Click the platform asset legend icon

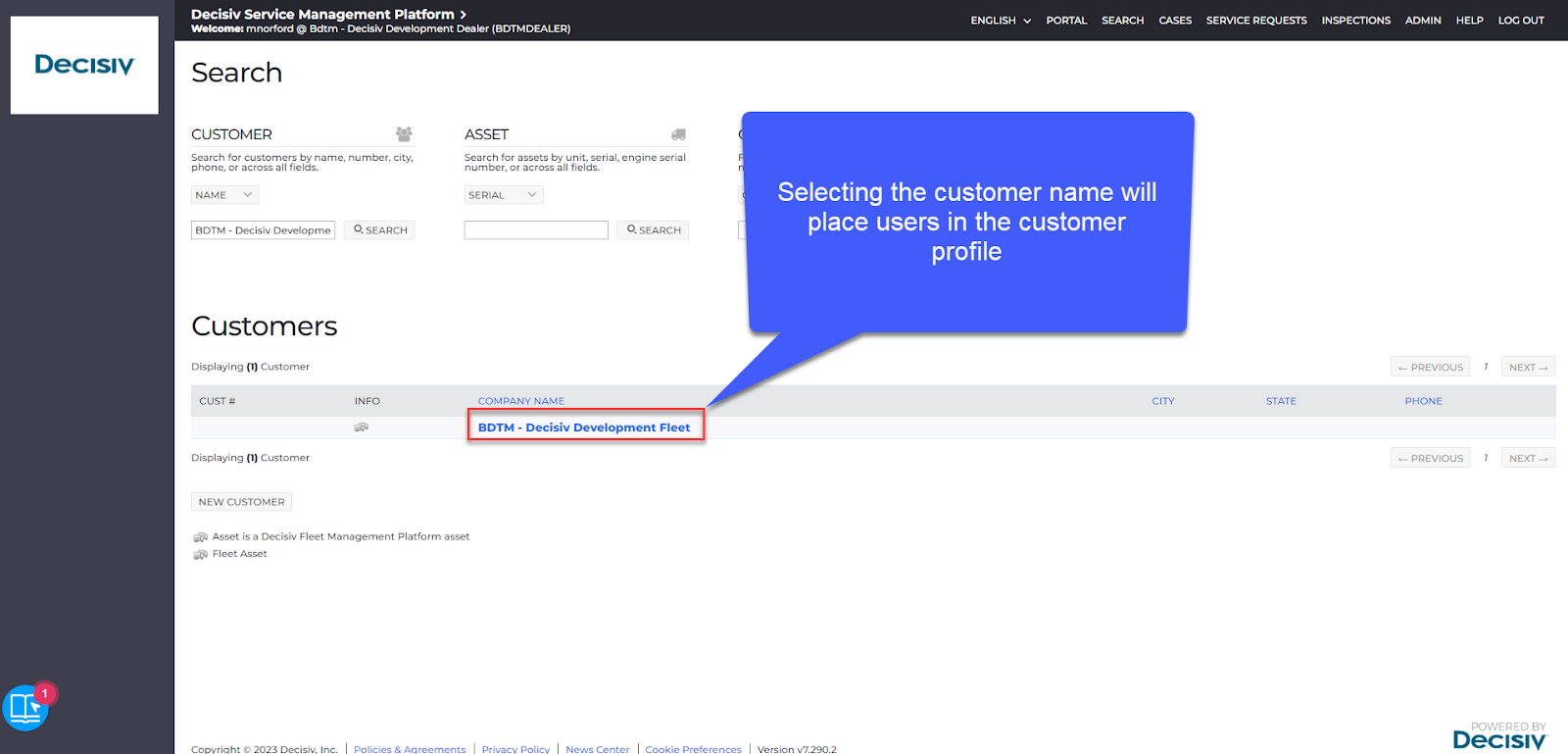click(x=200, y=537)
